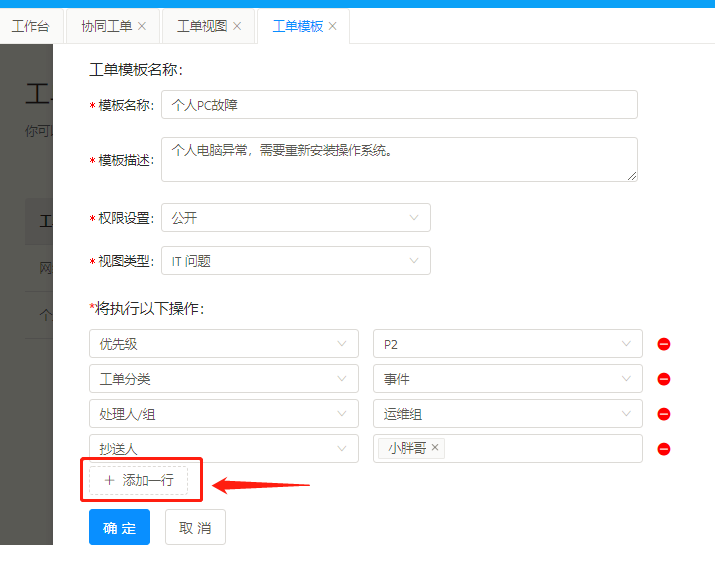The width and height of the screenshot is (715, 574).
Task: Open the 优先级 field selector dropdown
Action: point(223,344)
